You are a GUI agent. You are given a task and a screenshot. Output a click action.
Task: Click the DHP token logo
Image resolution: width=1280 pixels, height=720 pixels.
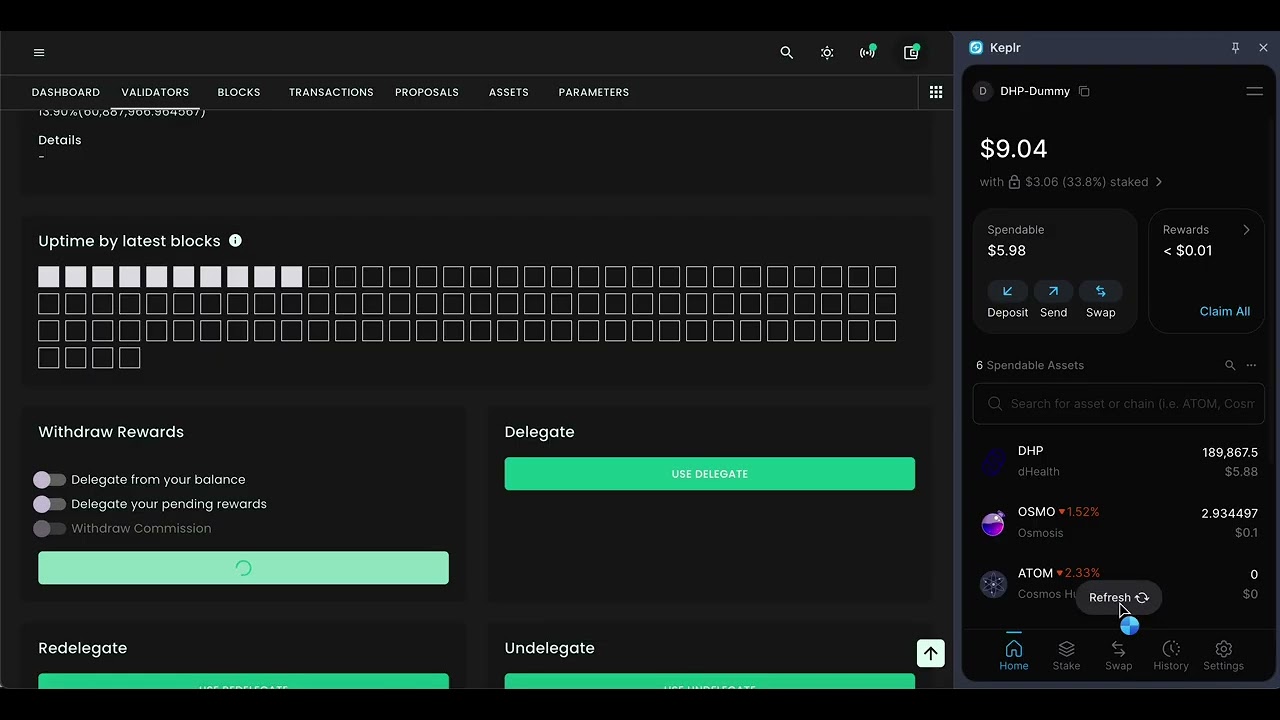coord(993,461)
